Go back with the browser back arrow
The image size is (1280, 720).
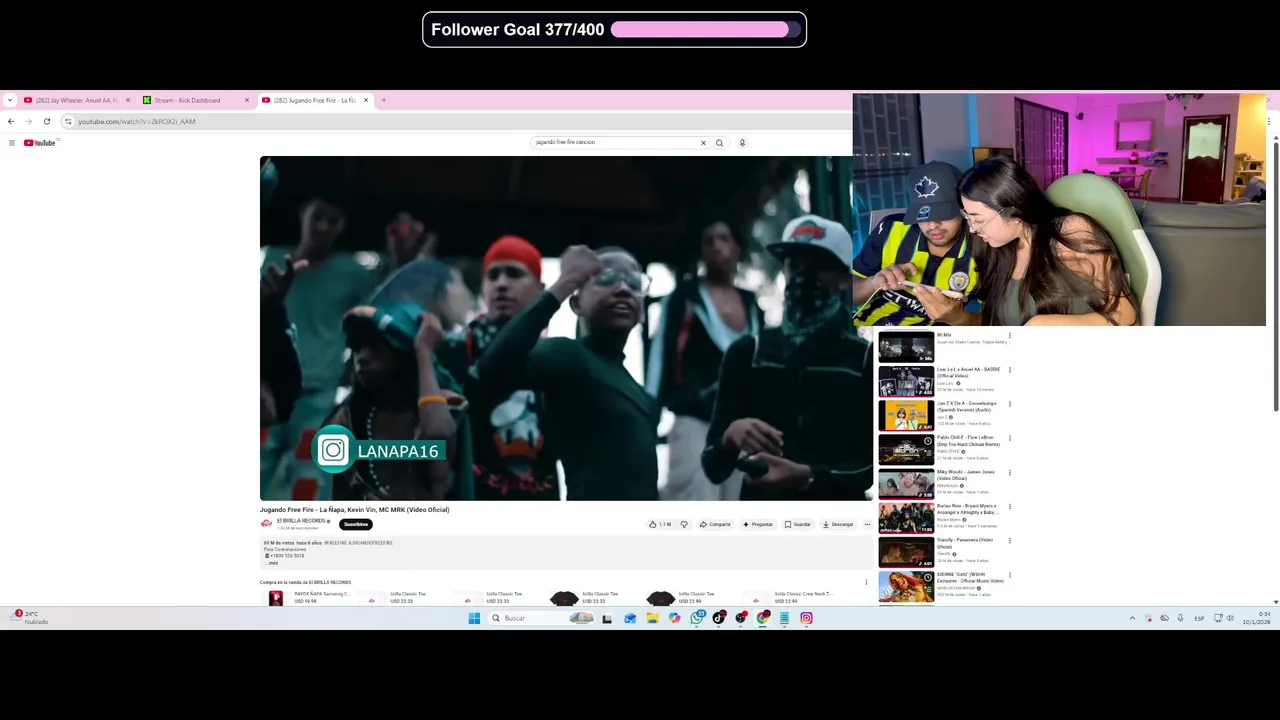11,121
